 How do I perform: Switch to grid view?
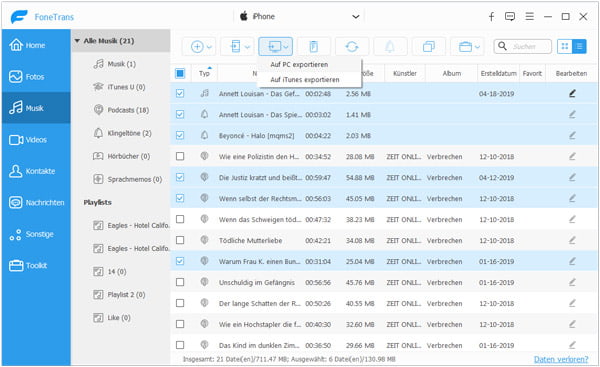tap(564, 46)
